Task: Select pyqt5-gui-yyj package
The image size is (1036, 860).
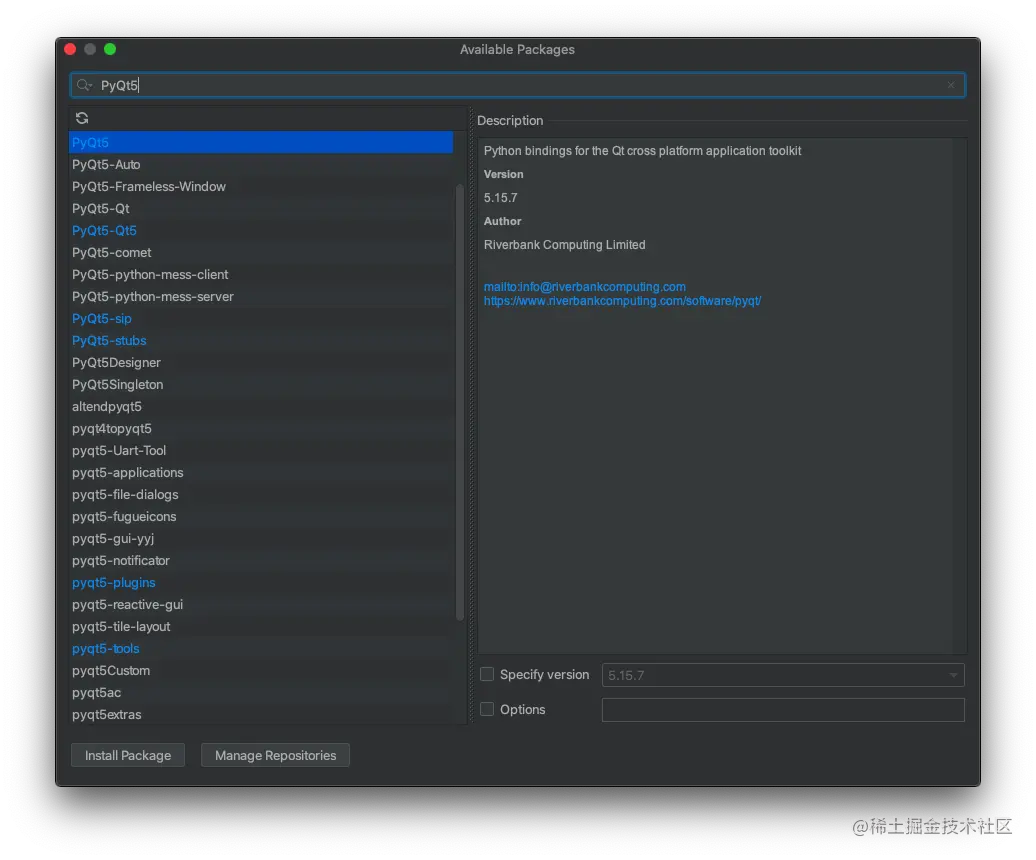Action: (262, 539)
